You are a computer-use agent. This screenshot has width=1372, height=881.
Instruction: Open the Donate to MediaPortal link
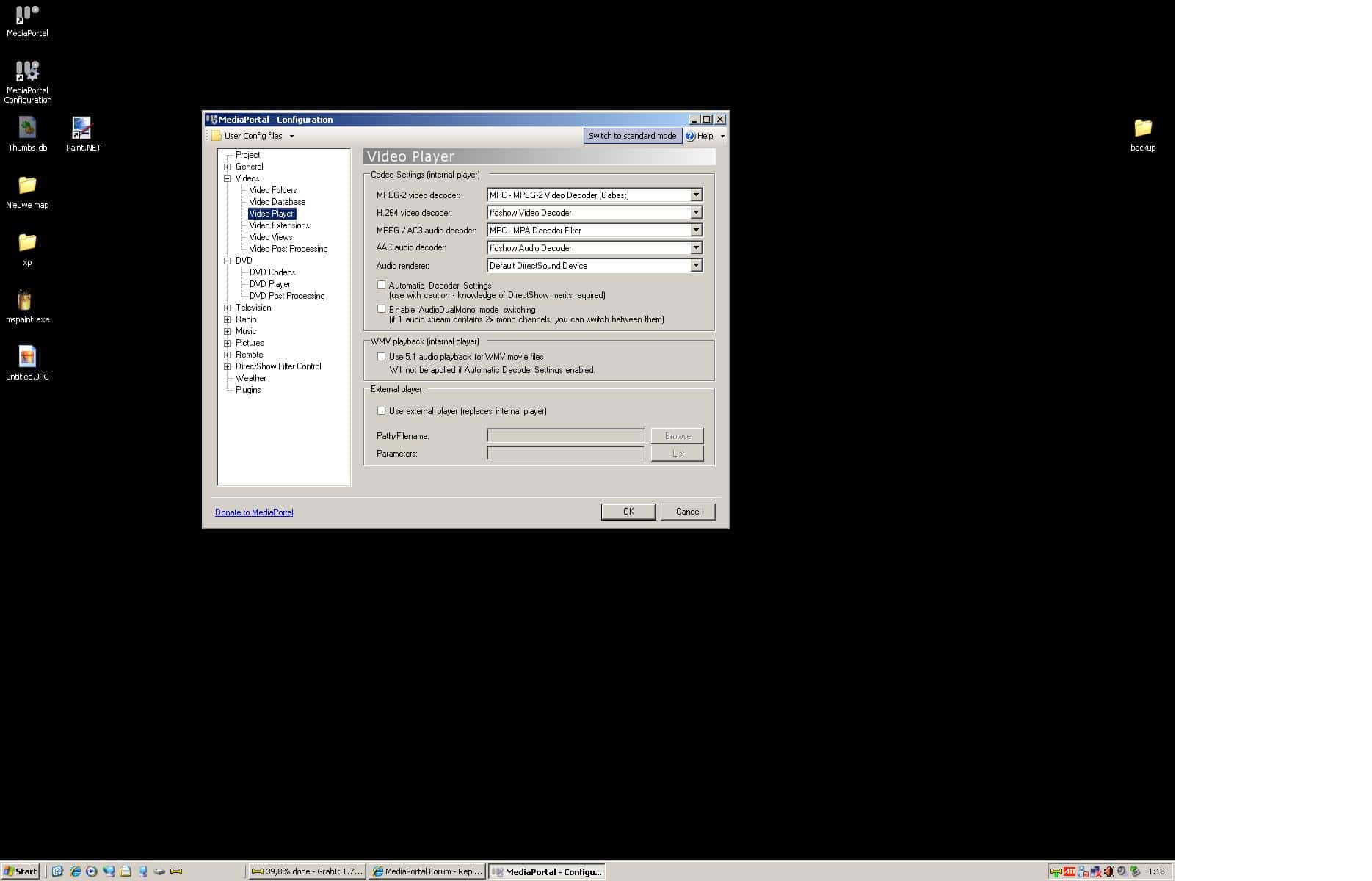[x=254, y=512]
